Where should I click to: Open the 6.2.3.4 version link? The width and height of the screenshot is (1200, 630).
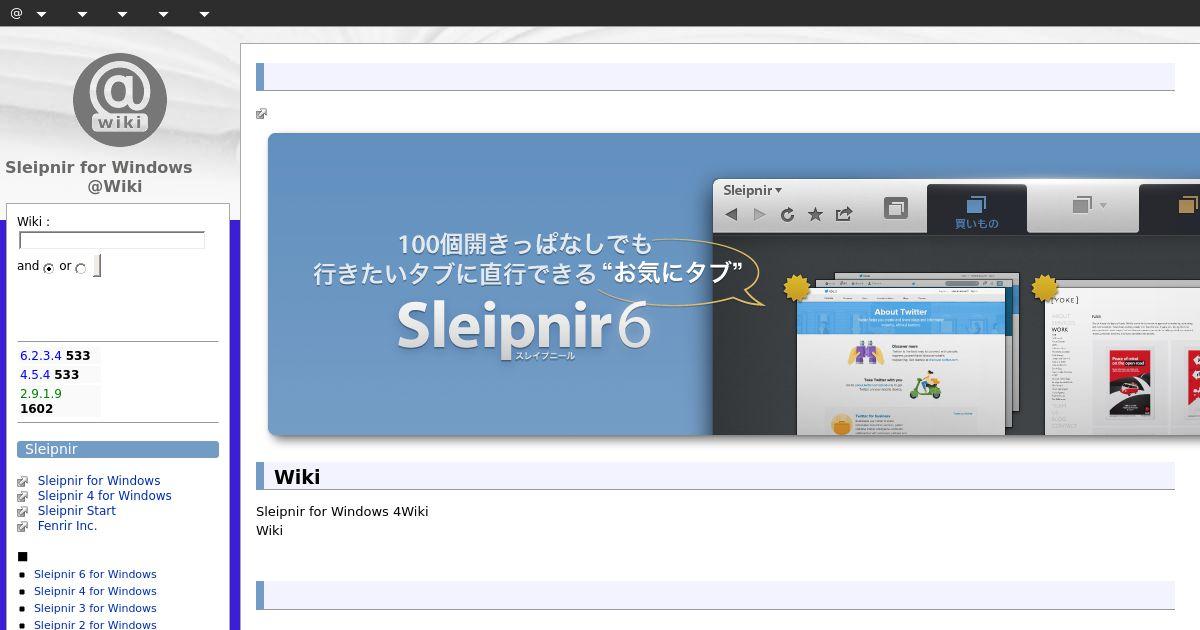(x=41, y=355)
